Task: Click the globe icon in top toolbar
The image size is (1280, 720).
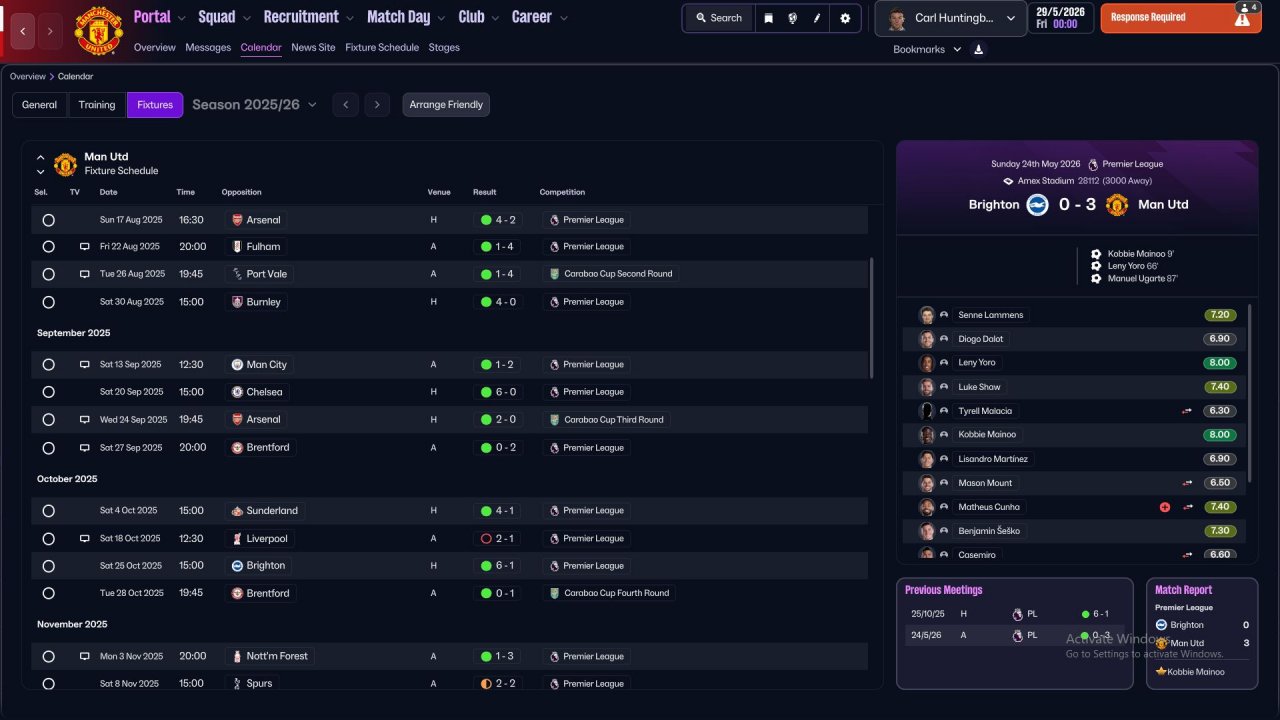Action: coord(793,18)
